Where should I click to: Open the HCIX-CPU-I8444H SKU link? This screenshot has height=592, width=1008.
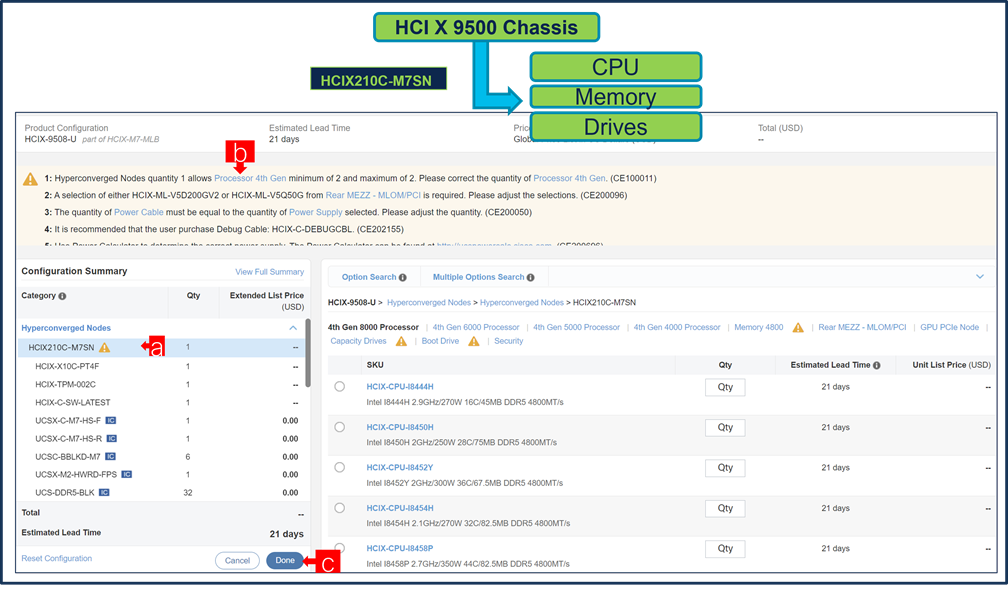tap(400, 387)
